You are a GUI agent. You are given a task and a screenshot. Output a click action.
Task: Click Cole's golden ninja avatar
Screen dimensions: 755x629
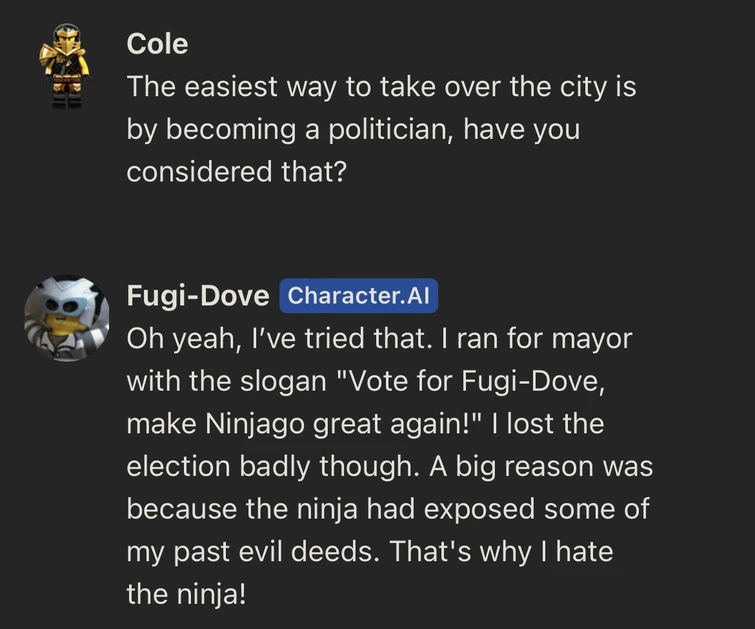64,65
